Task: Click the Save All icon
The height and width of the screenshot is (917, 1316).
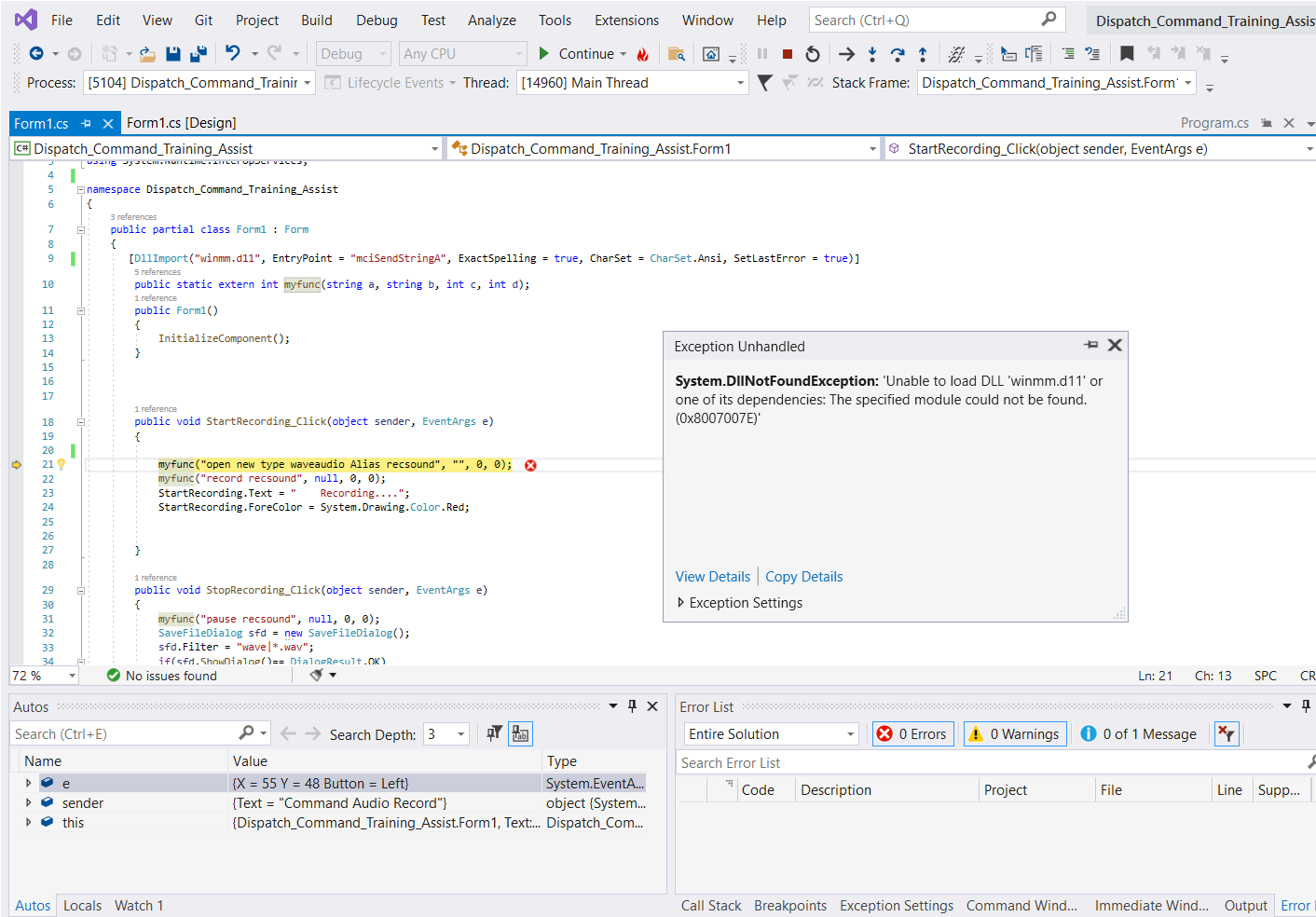Action: (x=199, y=54)
